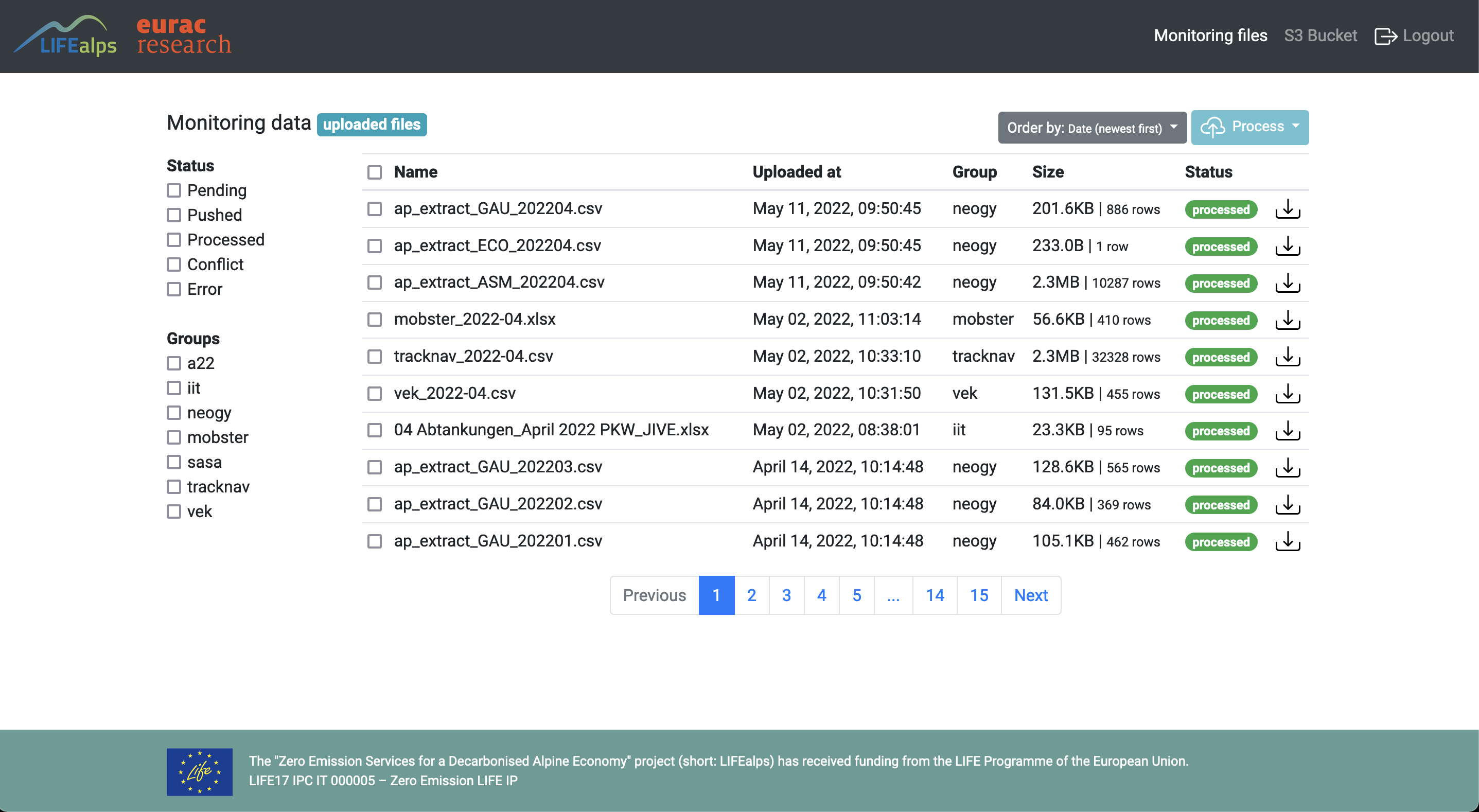Go to Monitoring files page
The width and height of the screenshot is (1479, 812).
coord(1210,36)
